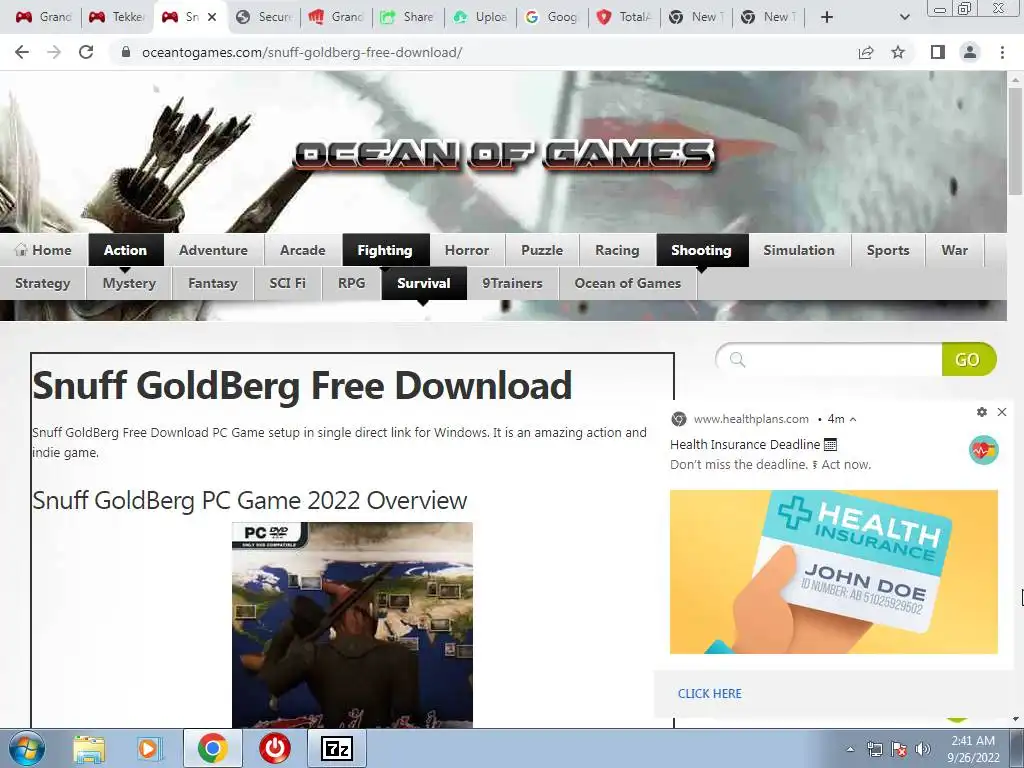
Task: Open the side panel icon
Action: [938, 52]
